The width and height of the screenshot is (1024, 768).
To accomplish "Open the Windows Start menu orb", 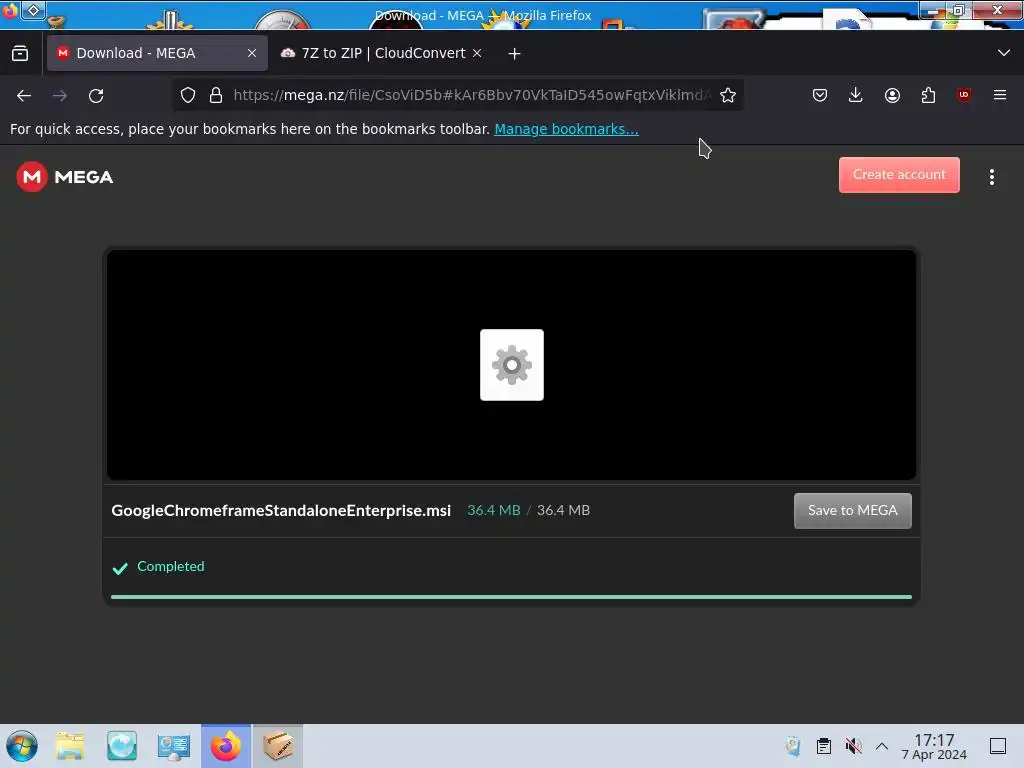I will click(x=22, y=746).
